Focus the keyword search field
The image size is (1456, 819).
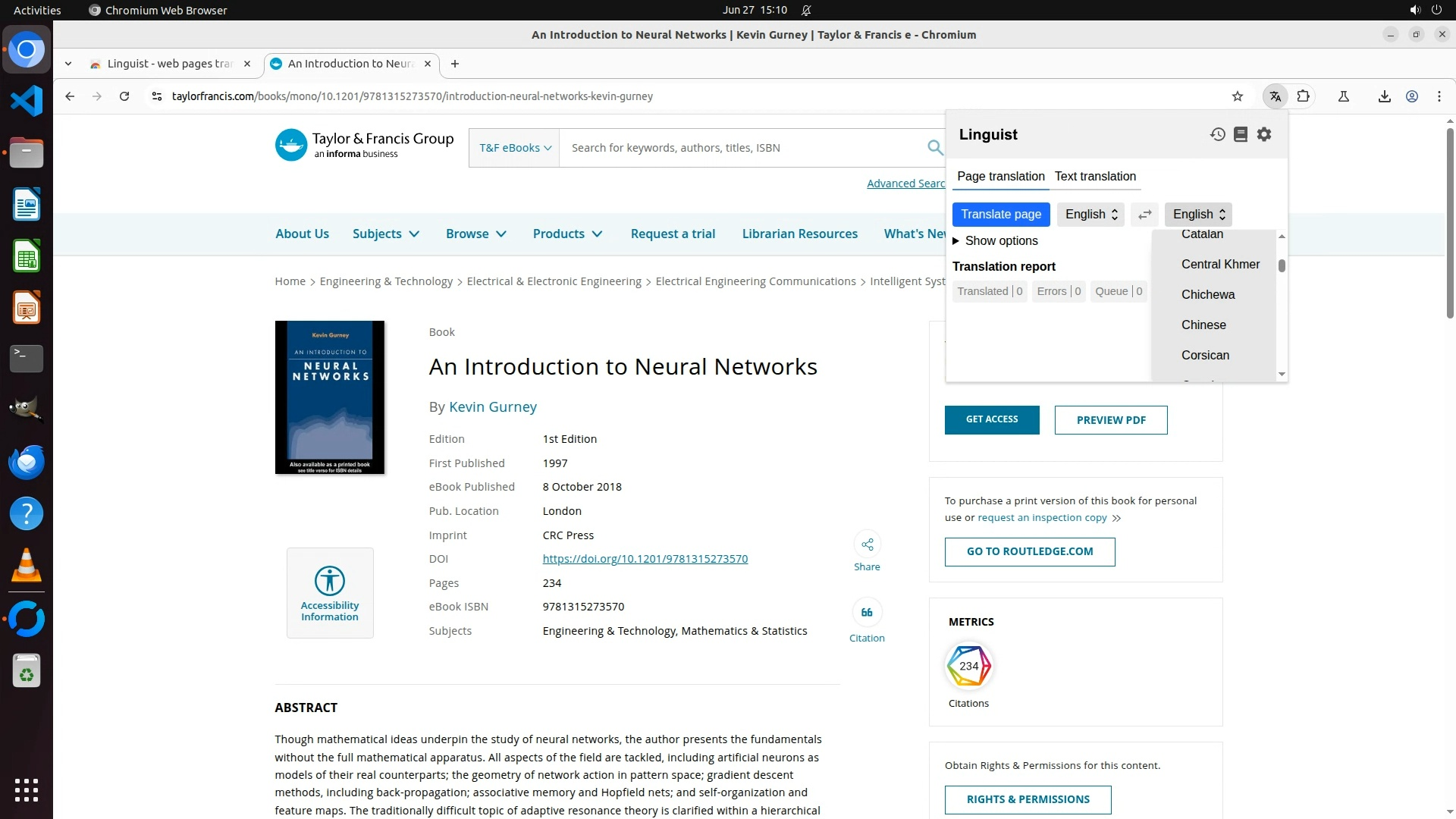[743, 148]
